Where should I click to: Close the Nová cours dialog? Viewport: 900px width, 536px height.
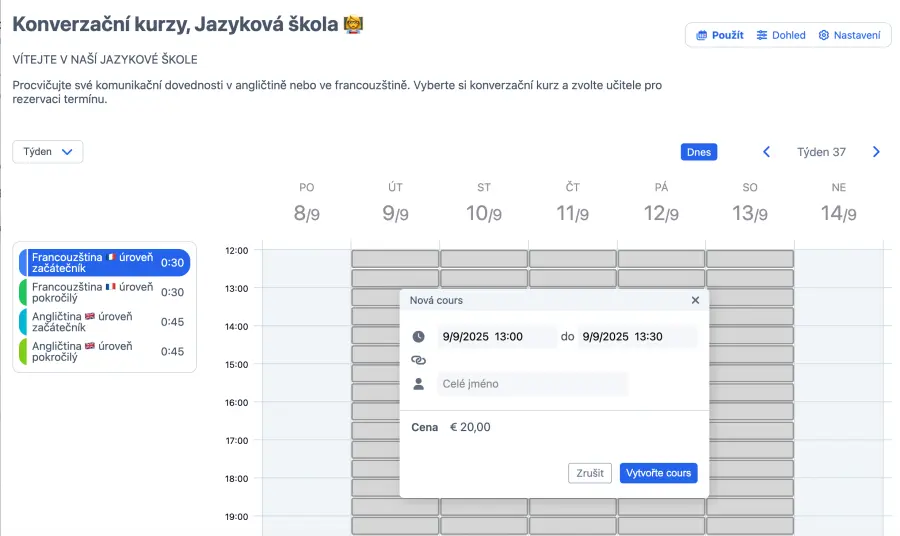[x=695, y=300]
